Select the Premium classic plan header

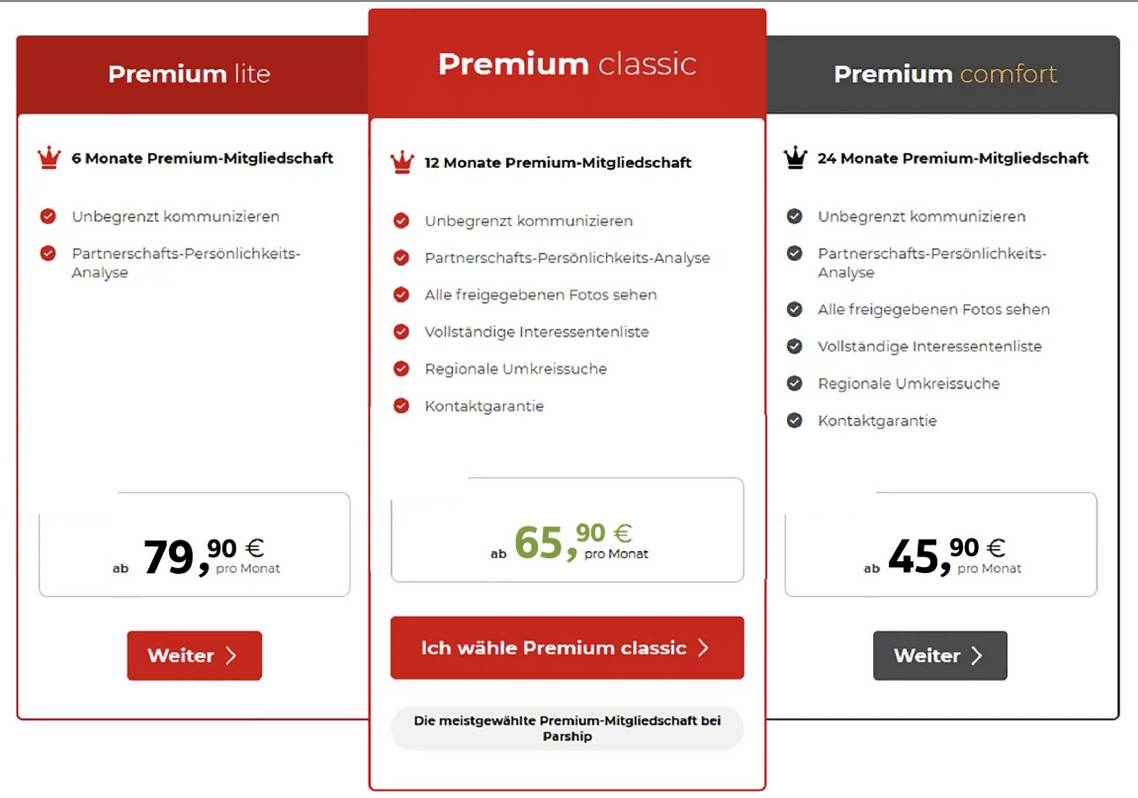(x=568, y=64)
